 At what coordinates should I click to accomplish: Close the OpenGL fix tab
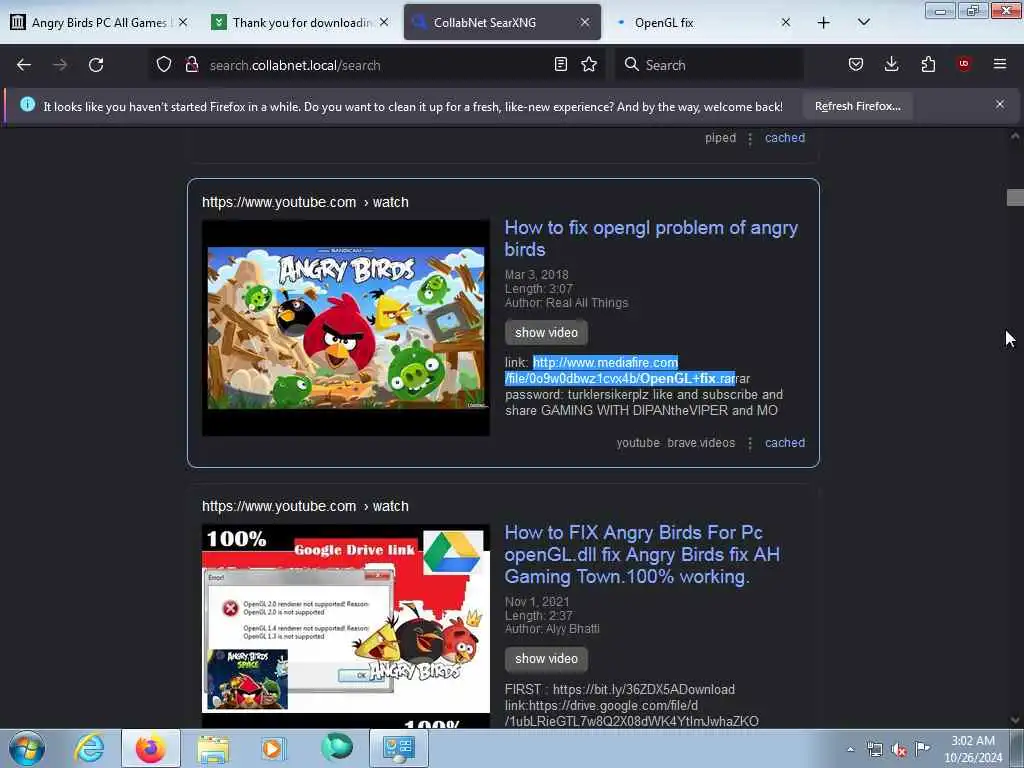point(786,22)
